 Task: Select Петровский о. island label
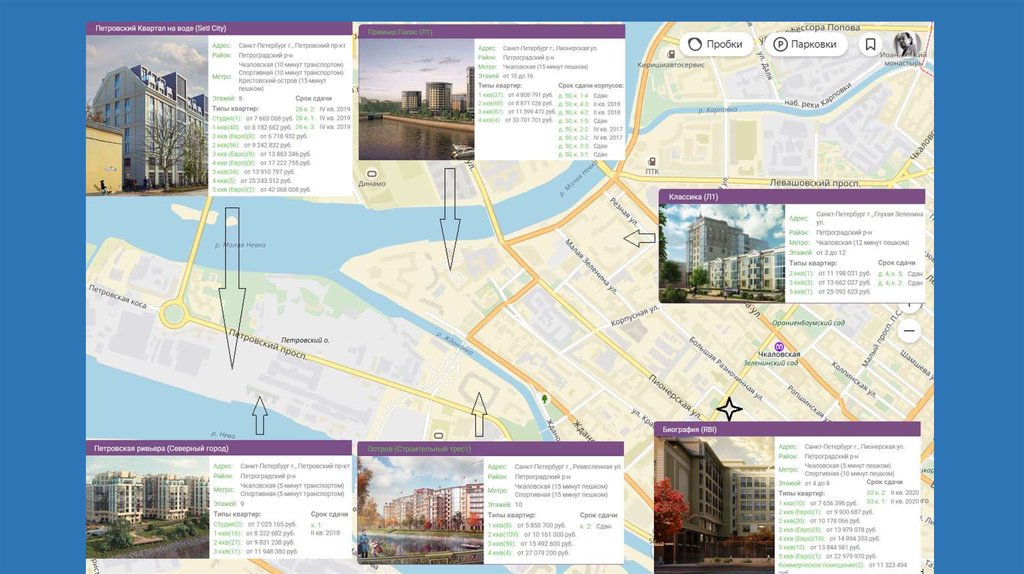point(305,340)
